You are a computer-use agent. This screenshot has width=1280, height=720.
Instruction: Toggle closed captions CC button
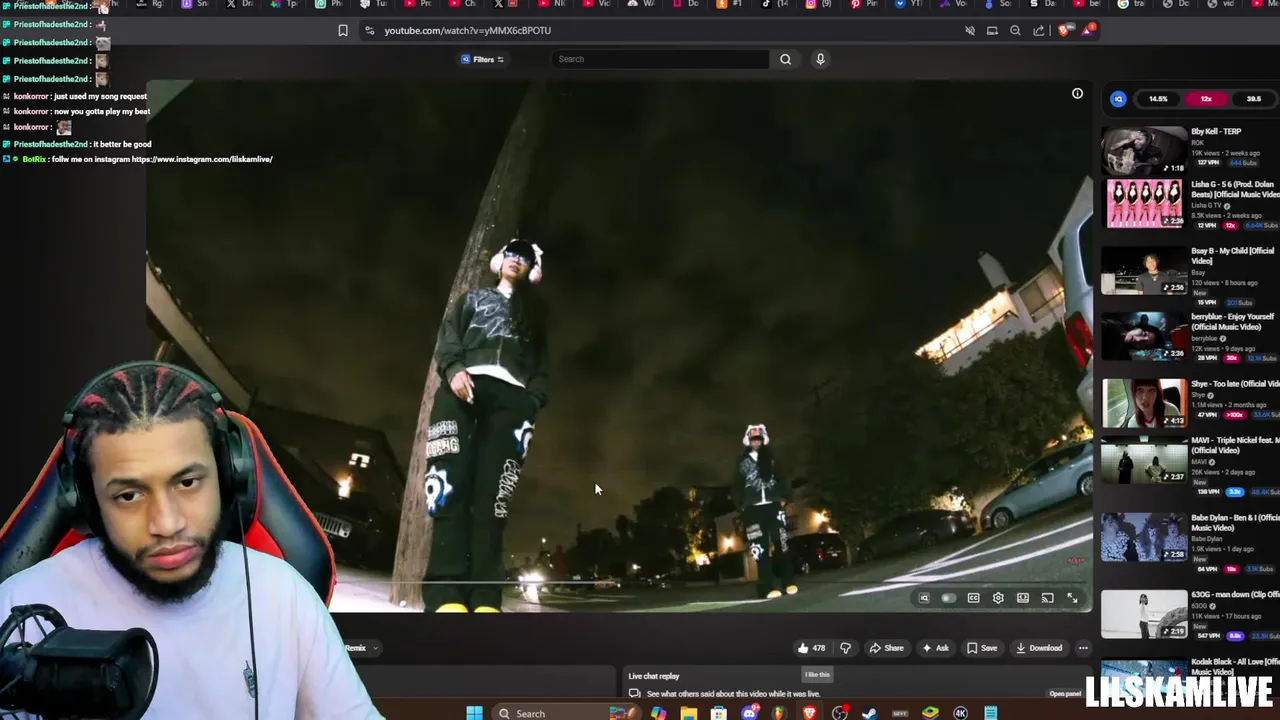point(973,598)
